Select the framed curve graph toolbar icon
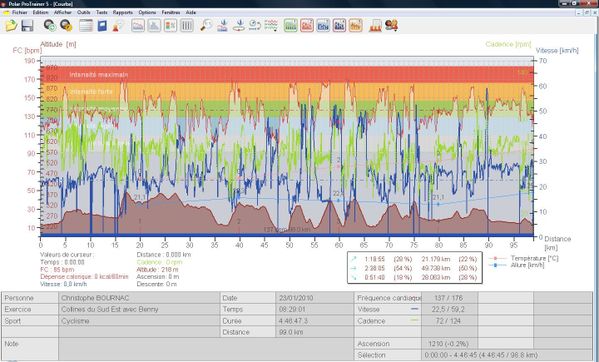Image resolution: width=599 pixels, height=362 pixels. click(x=138, y=26)
